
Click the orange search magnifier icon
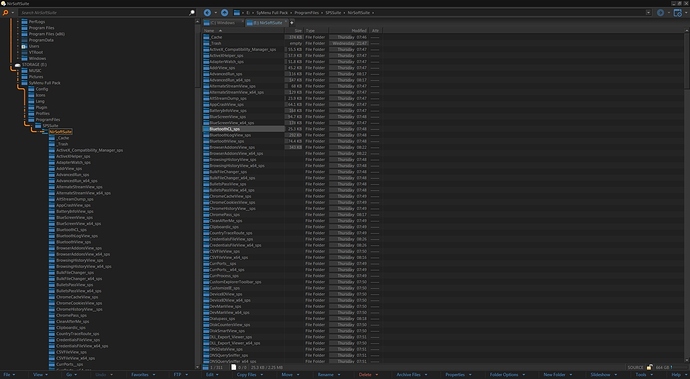pyautogui.click(x=5, y=13)
